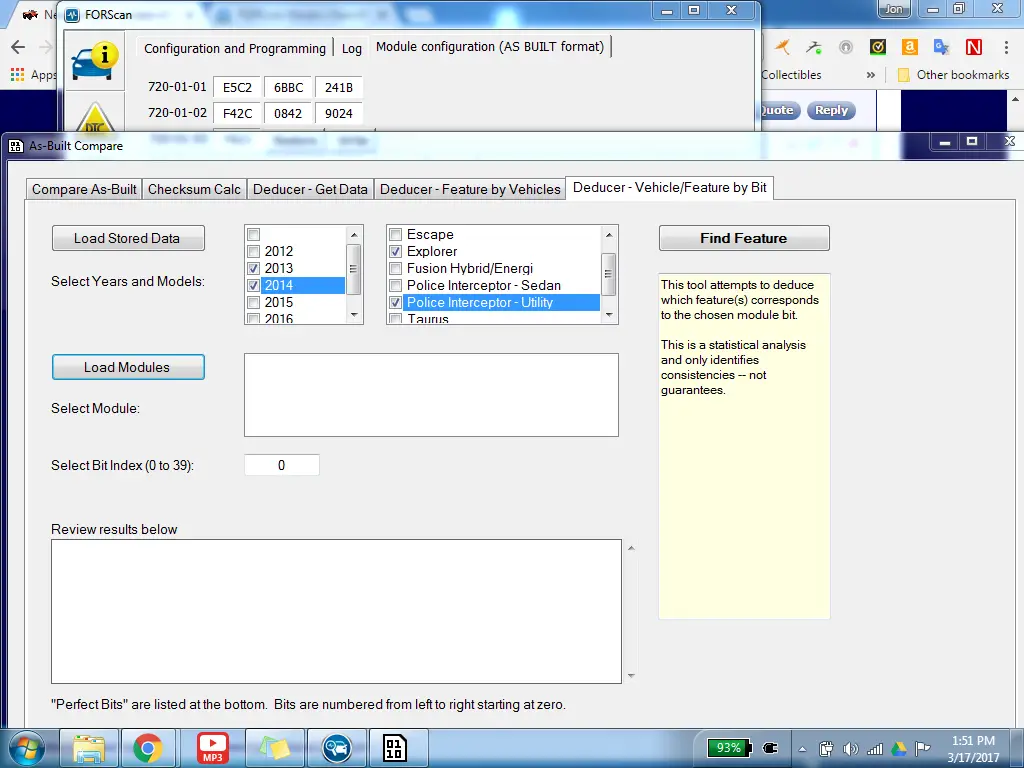Click inside the Review results text box
Viewport: 1024px width, 768px height.
coord(336,611)
